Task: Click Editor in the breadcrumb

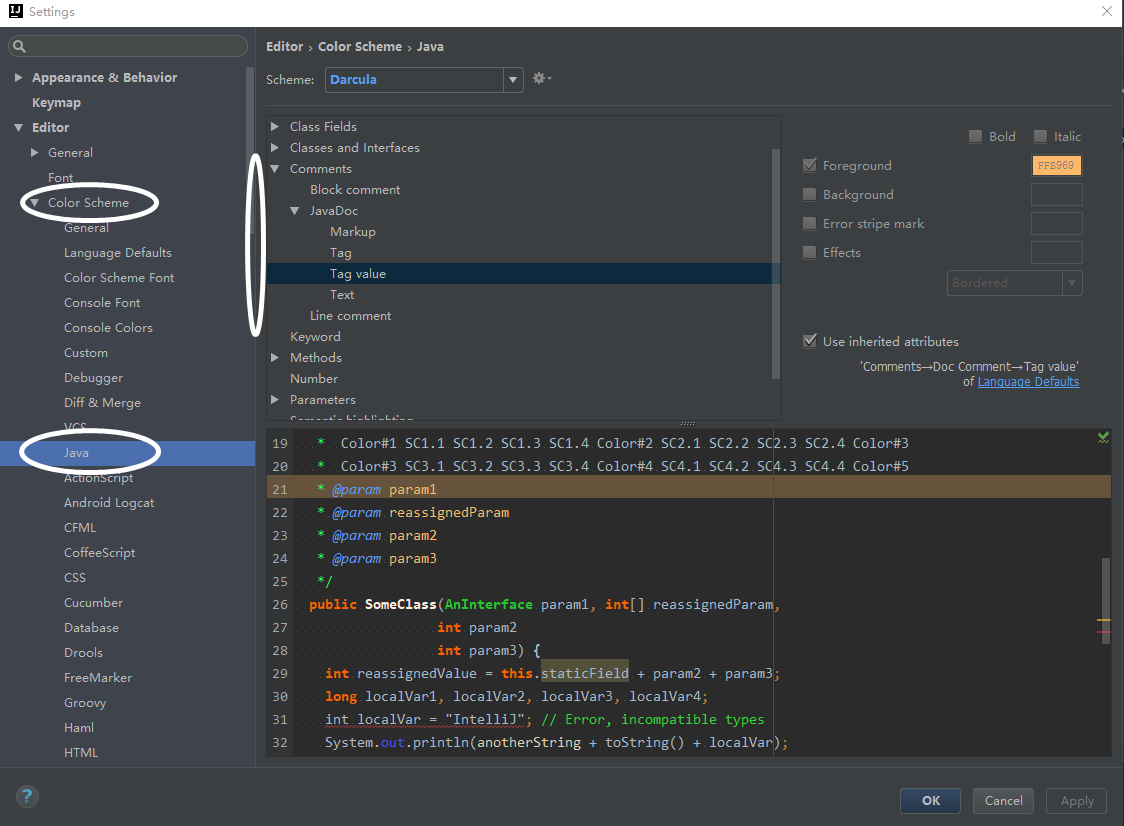Action: (285, 47)
